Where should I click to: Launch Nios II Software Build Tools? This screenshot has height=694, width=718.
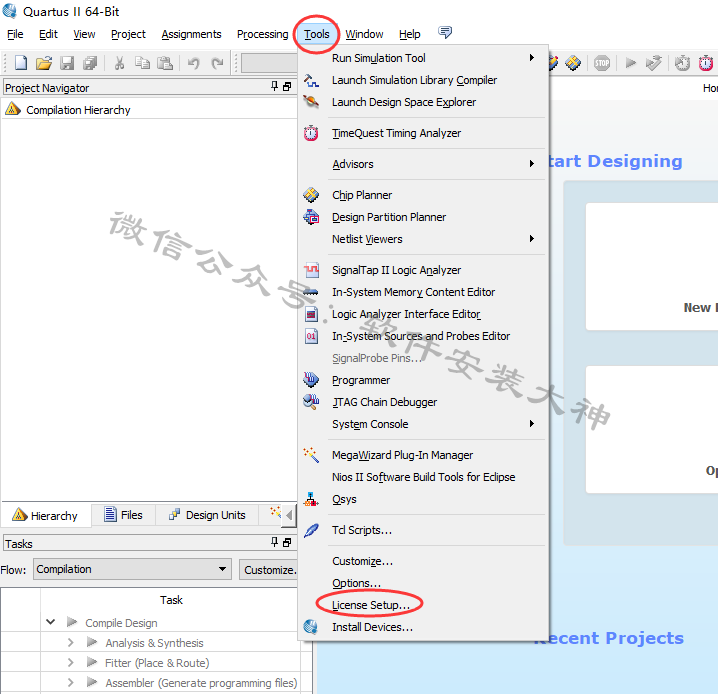click(x=423, y=477)
